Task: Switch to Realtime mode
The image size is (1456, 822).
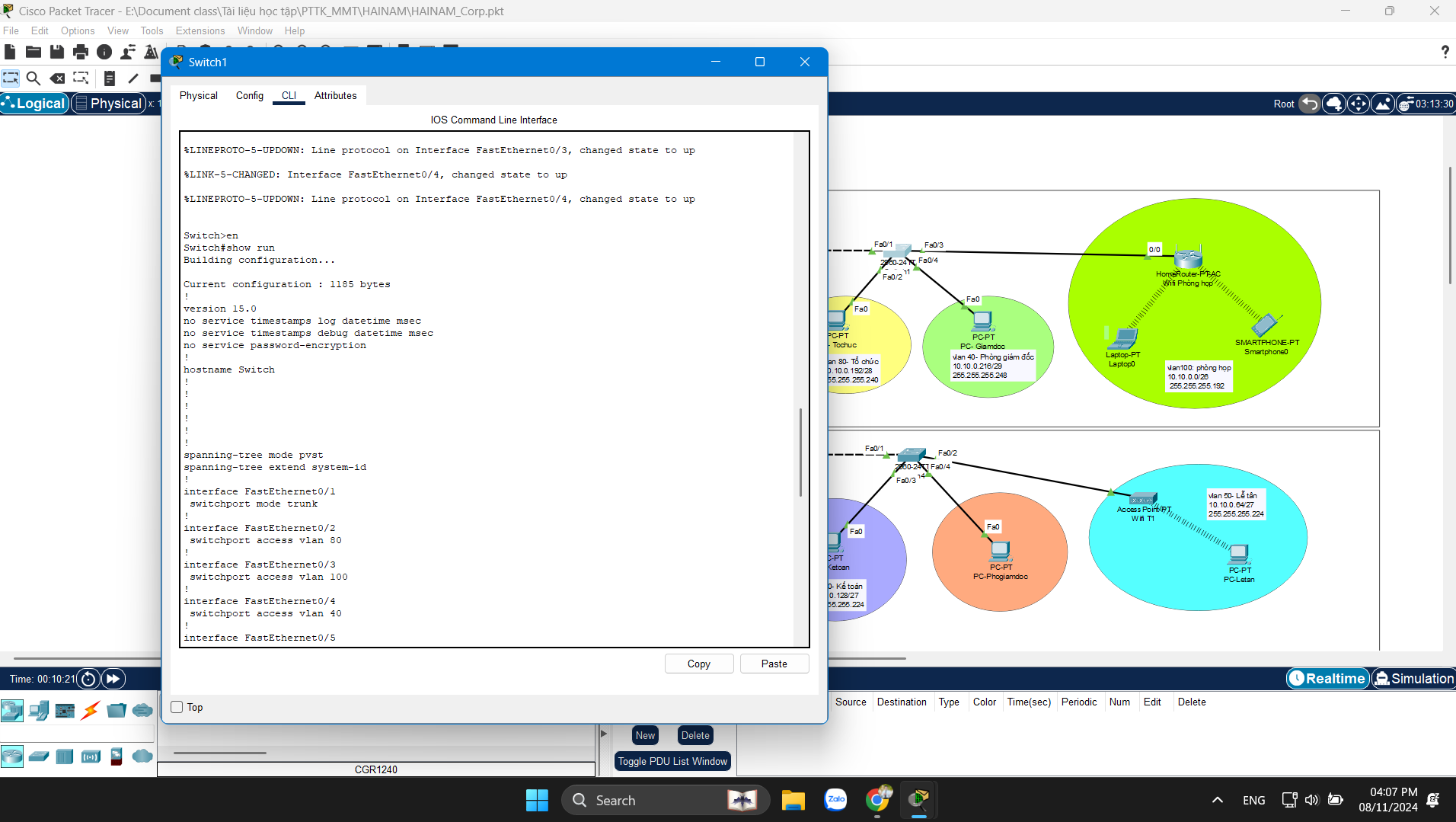Action: [x=1328, y=679]
